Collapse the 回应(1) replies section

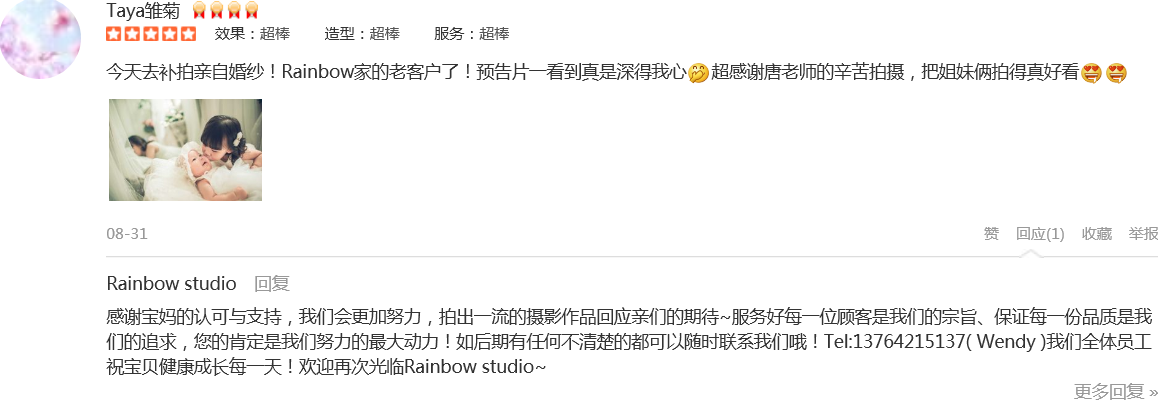coord(1040,234)
